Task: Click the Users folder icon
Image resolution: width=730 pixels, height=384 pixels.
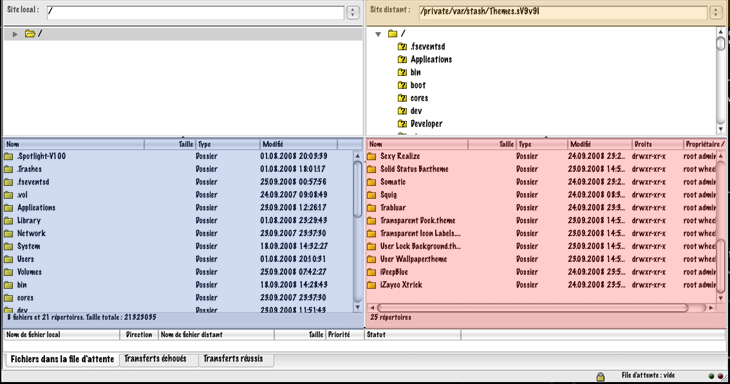Action: pyautogui.click(x=8, y=259)
